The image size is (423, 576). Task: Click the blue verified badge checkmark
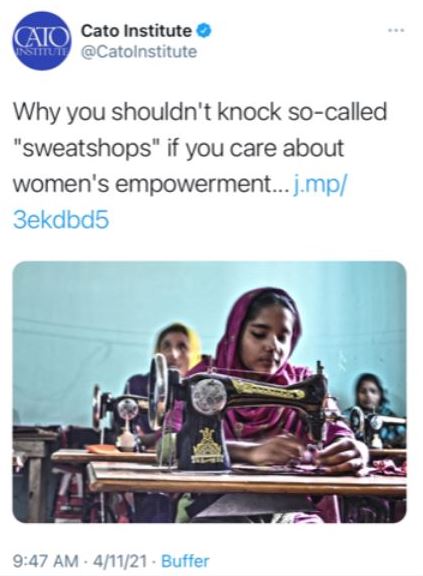pyautogui.click(x=204, y=31)
